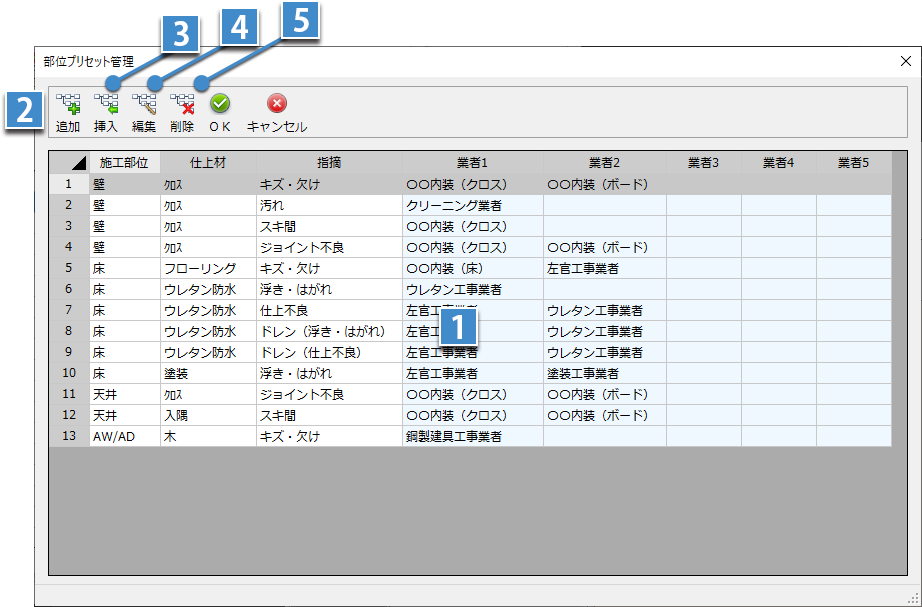The image size is (922, 607).
Task: Close the 部位プリセット管理 dialog
Action: (x=906, y=61)
